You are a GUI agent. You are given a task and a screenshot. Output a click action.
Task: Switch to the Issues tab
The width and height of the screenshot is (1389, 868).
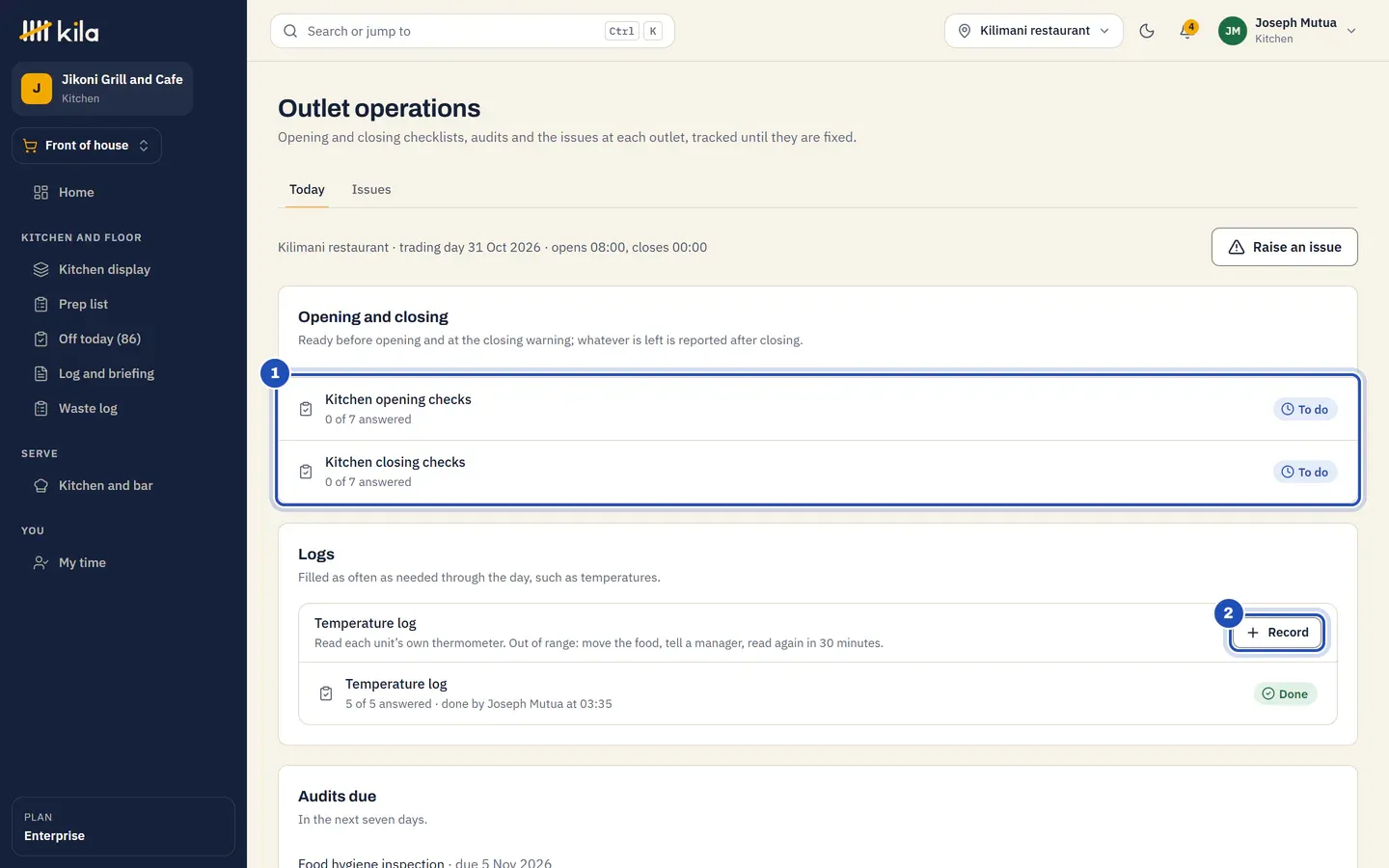(371, 189)
